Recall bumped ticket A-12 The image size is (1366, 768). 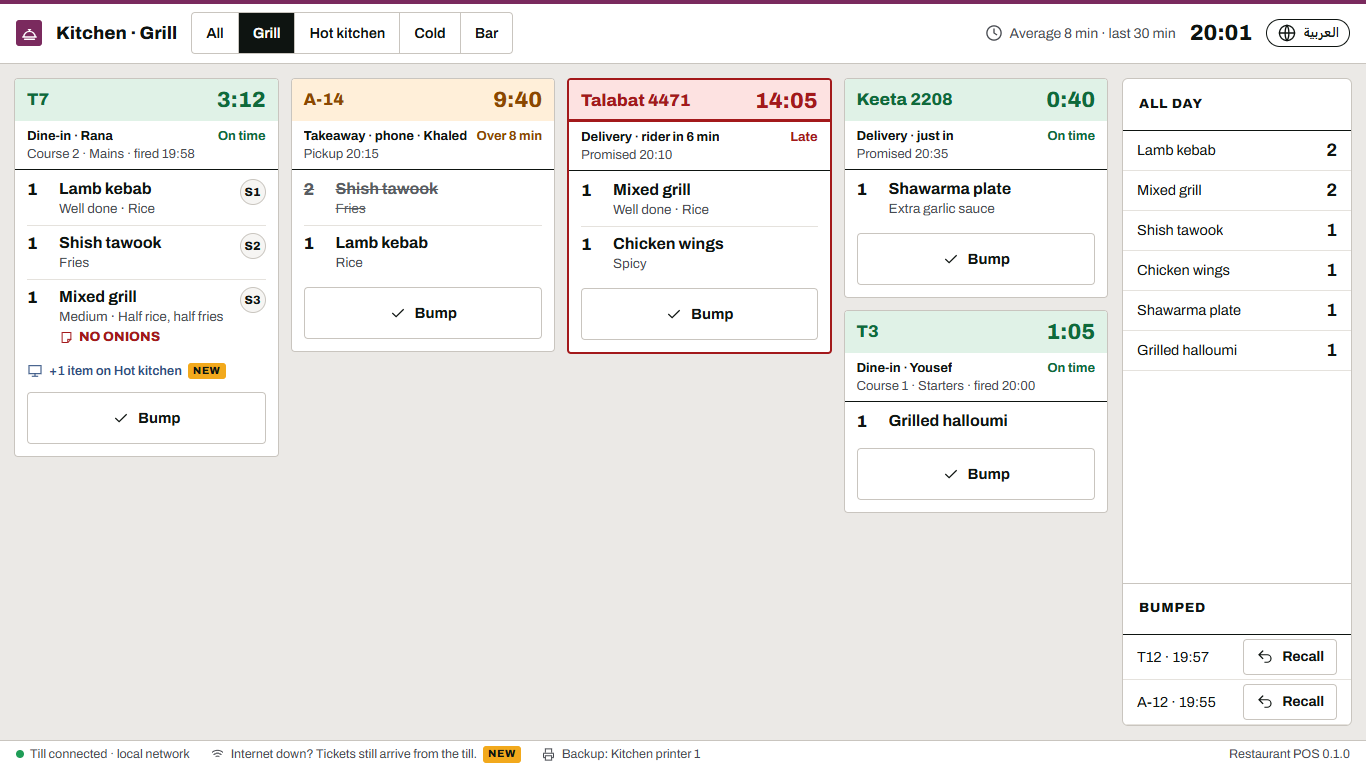coord(1290,702)
